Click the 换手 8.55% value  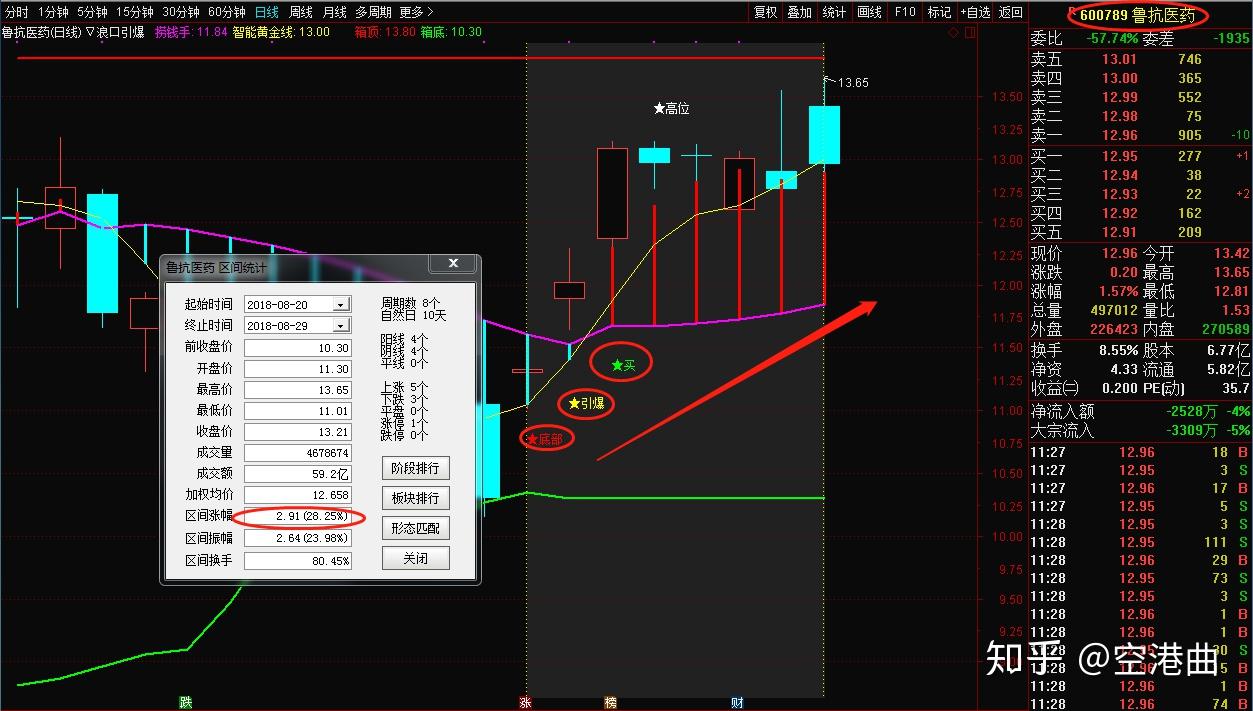(x=1119, y=351)
